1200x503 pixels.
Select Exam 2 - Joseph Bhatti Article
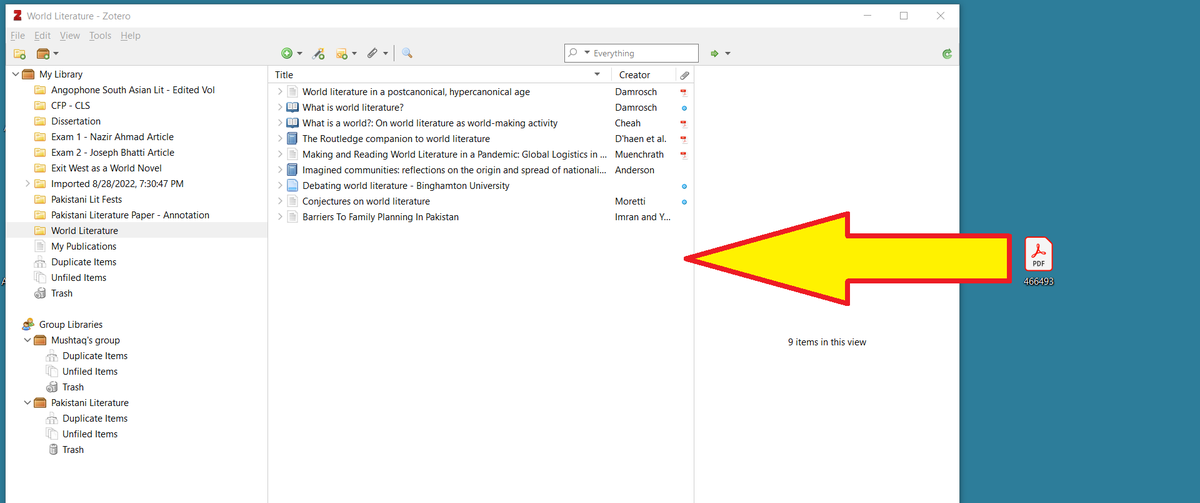tap(113, 152)
